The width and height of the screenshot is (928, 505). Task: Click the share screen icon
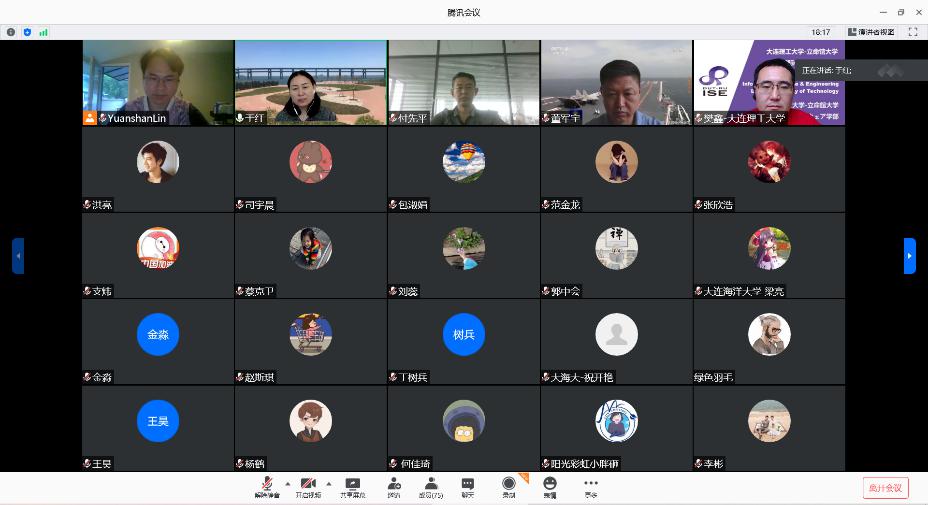(352, 485)
